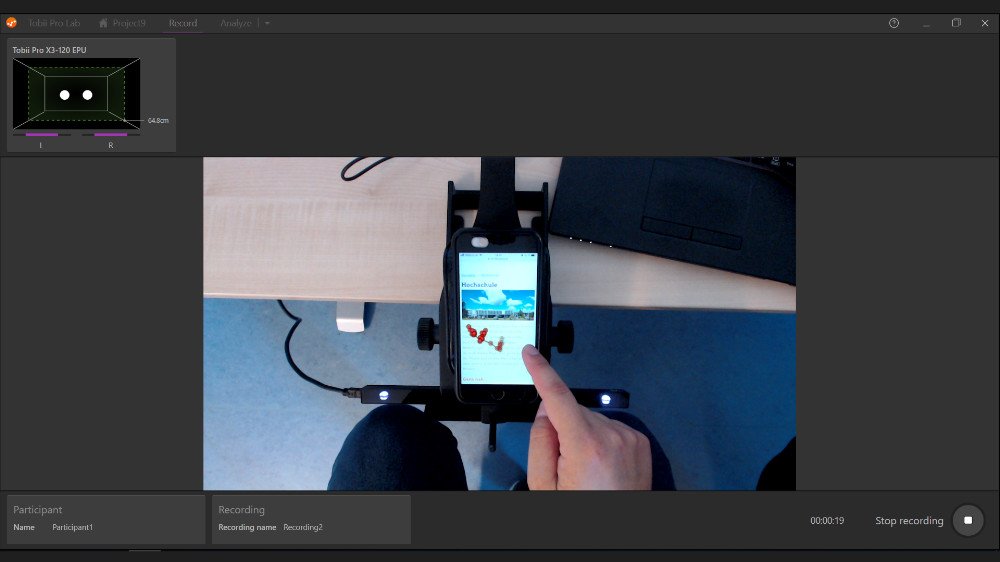Close the Tobii Pro Lab window
Viewport: 1000px width, 562px height.
pyautogui.click(x=985, y=23)
